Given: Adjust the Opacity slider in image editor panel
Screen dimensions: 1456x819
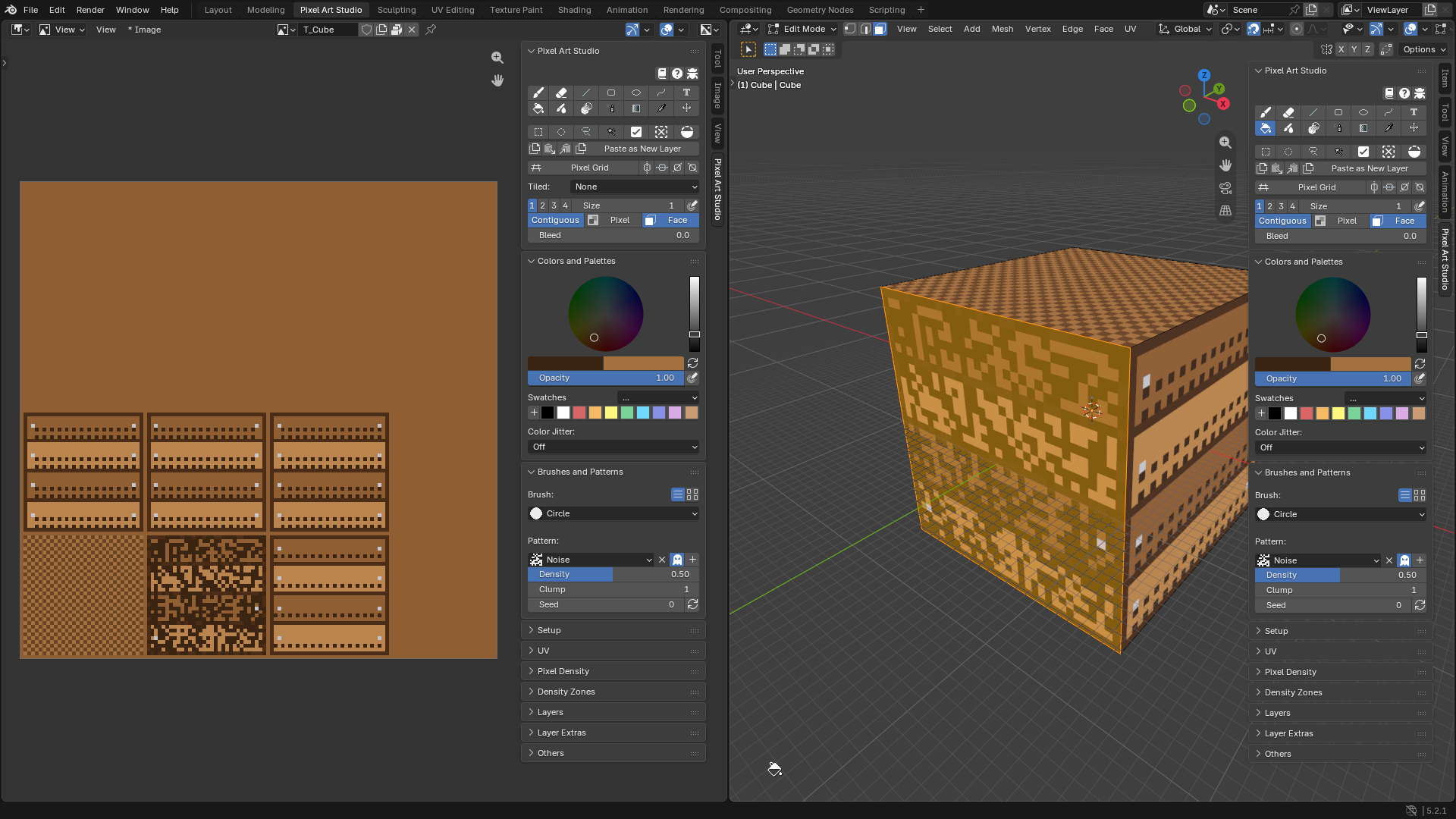Looking at the screenshot, I should [x=606, y=378].
